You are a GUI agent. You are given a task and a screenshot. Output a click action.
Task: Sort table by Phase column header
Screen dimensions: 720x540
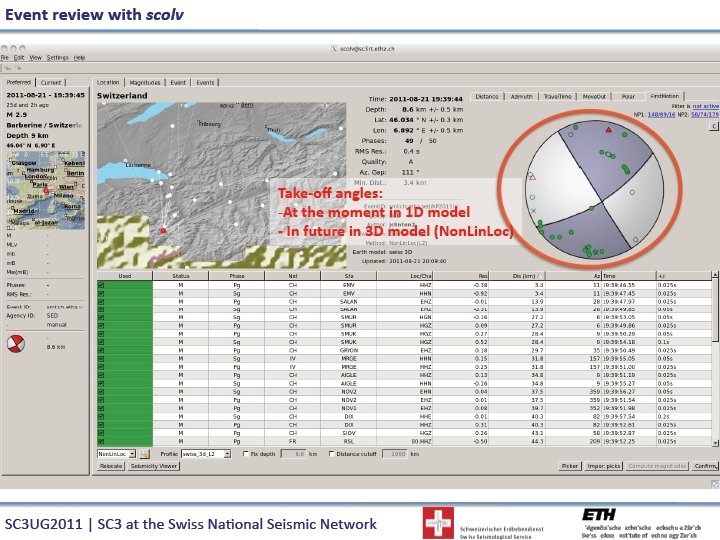(x=237, y=276)
